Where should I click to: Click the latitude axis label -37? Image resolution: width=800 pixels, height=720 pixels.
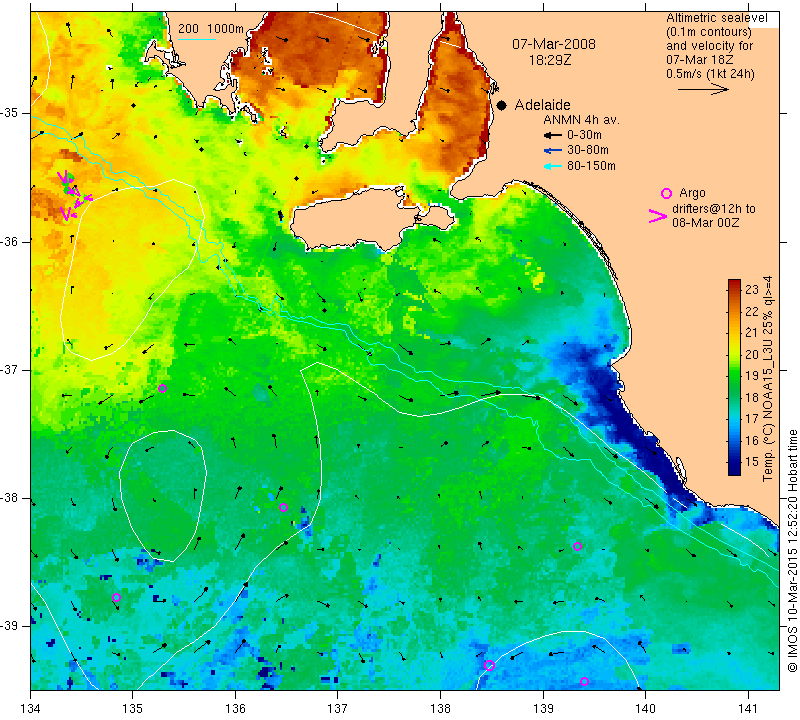click(x=10, y=369)
